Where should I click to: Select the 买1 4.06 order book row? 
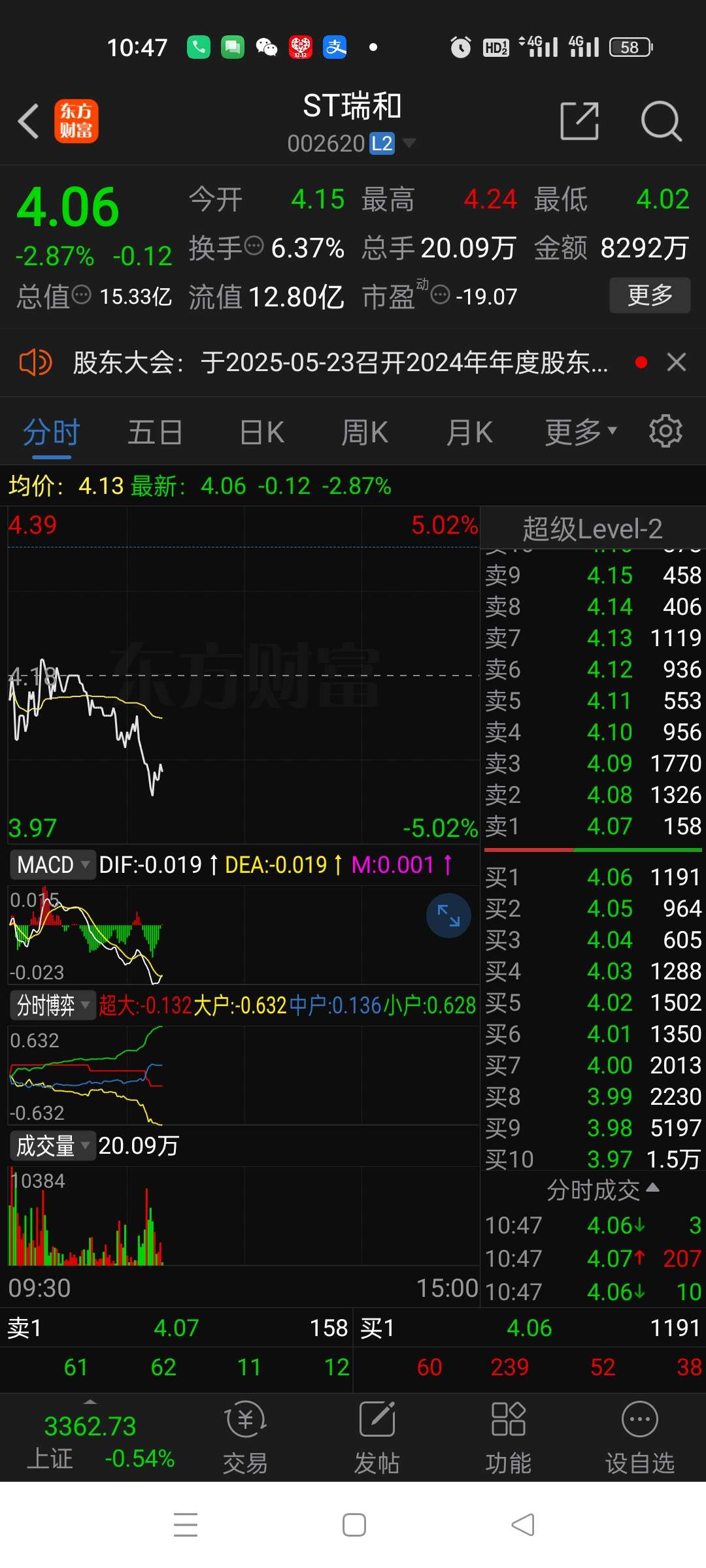[x=593, y=877]
